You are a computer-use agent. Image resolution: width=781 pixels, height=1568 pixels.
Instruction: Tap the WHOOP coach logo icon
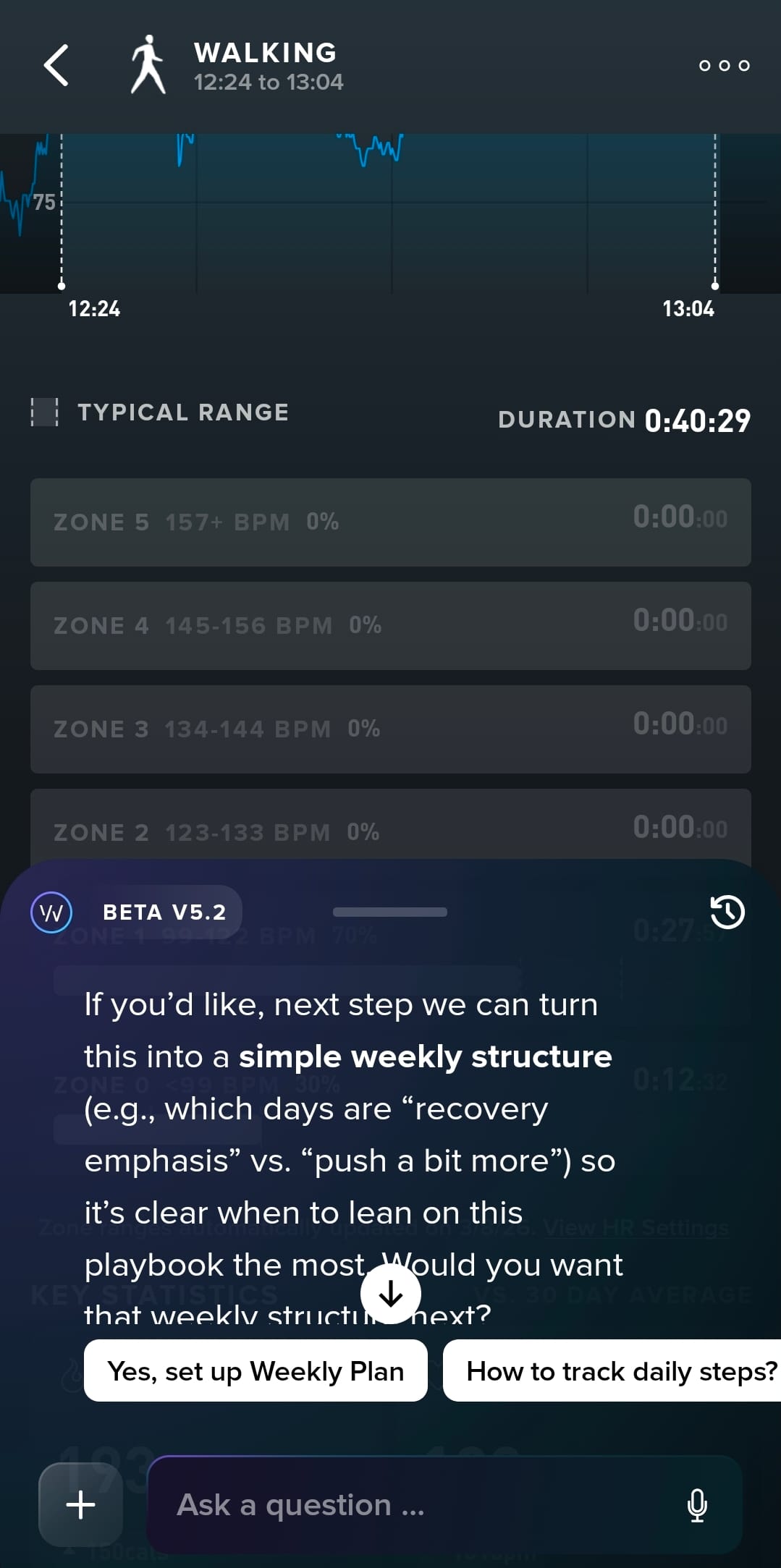point(51,912)
